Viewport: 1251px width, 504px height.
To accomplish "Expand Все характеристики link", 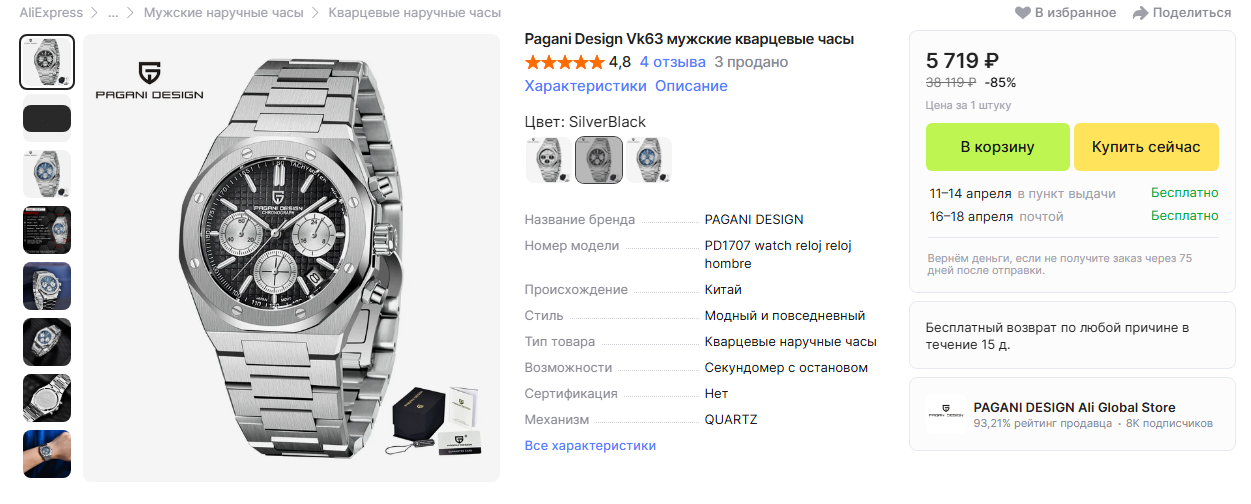I will pos(590,445).
